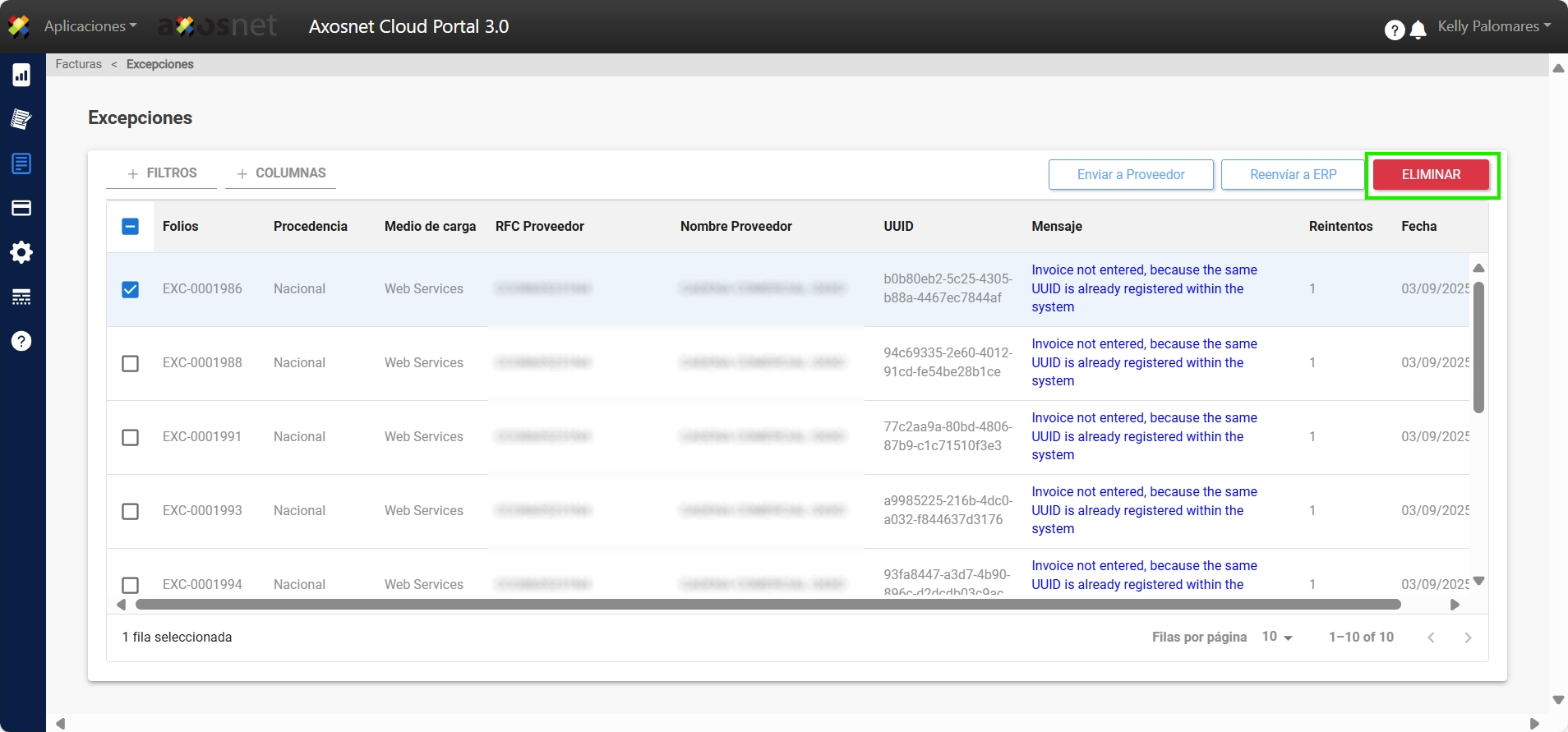Viewport: 1568px width, 732px height.
Task: Open the COLUMNAS tab
Action: click(281, 173)
